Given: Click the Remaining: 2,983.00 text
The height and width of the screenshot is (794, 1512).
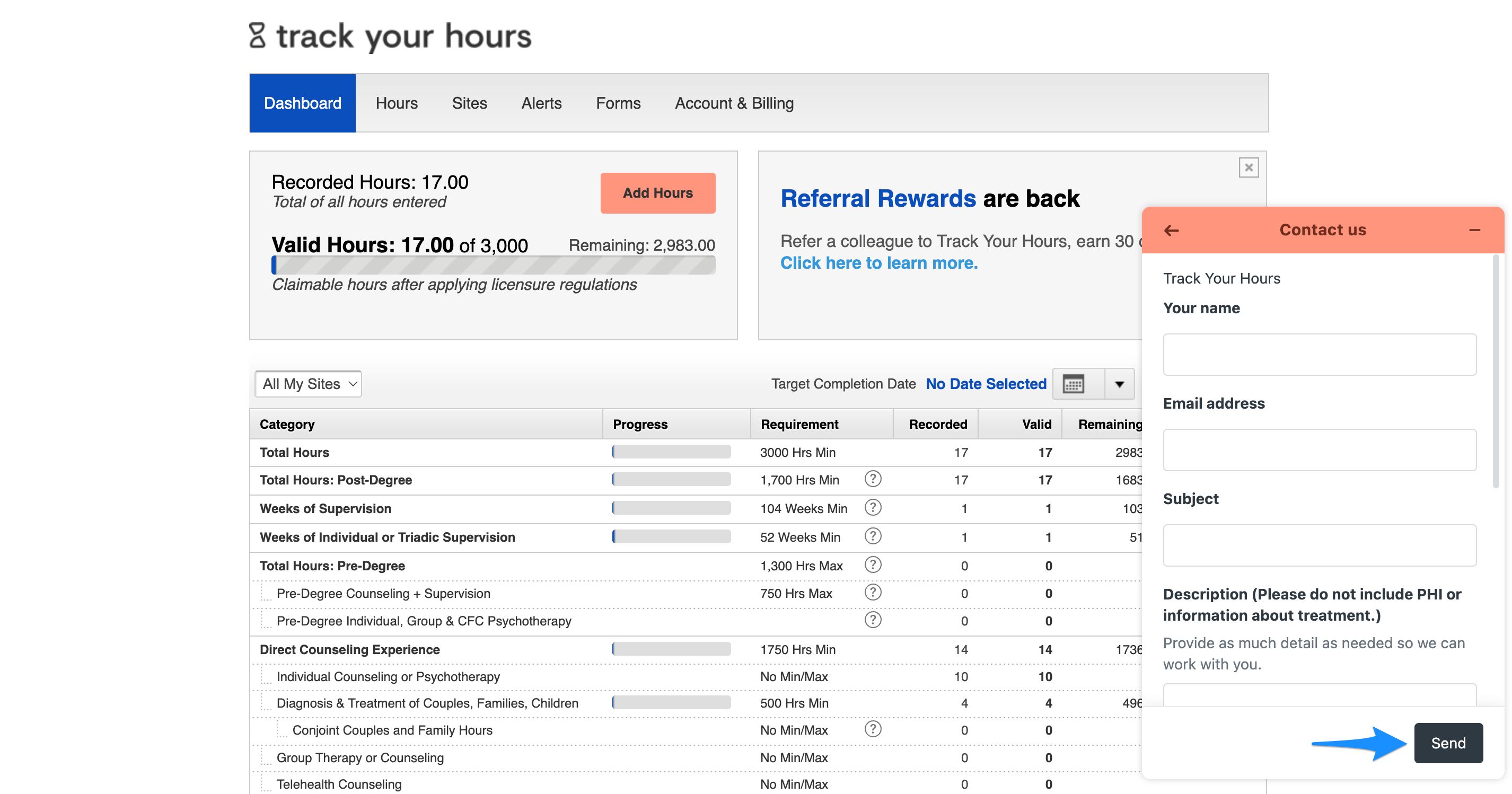Looking at the screenshot, I should pyautogui.click(x=641, y=245).
